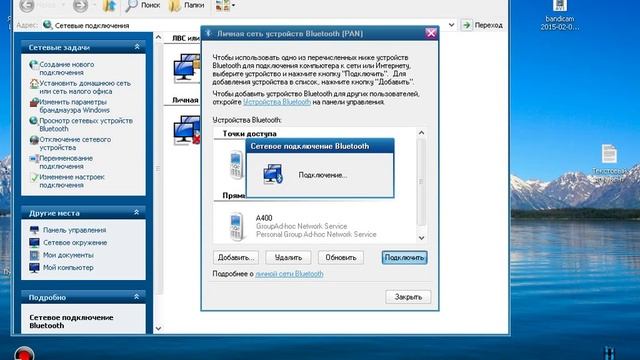640x360 pixels.
Task: Click the Удалить button
Action: click(x=288, y=258)
